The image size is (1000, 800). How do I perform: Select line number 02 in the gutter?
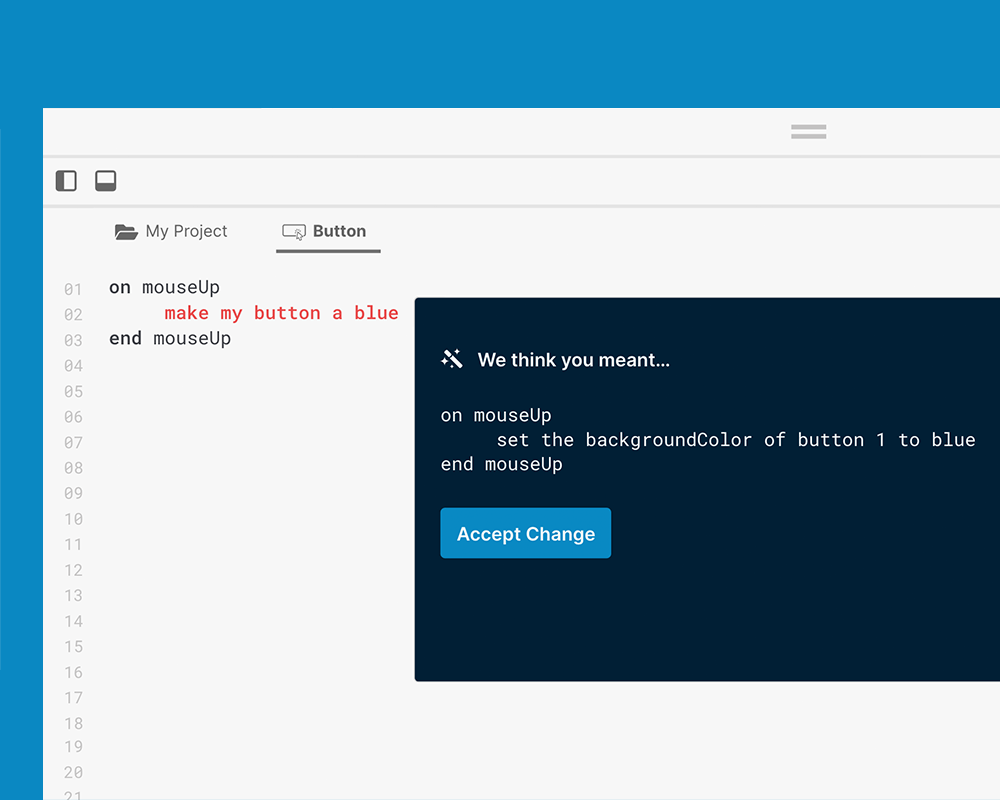click(73, 315)
